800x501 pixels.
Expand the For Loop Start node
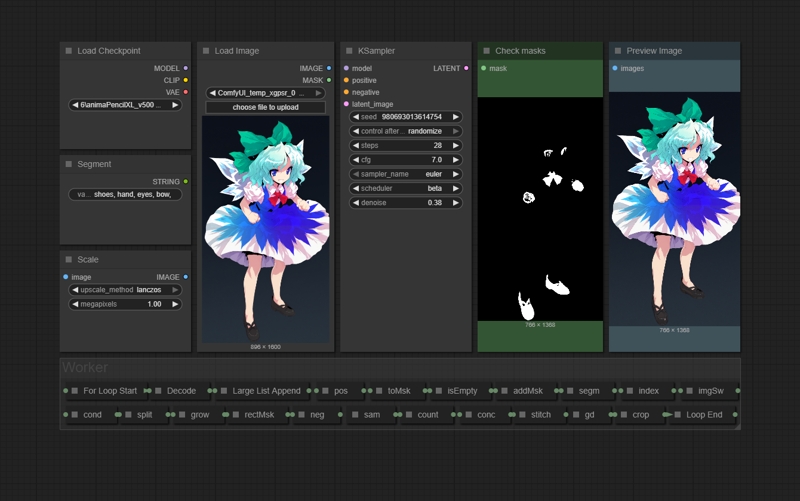click(x=74, y=391)
